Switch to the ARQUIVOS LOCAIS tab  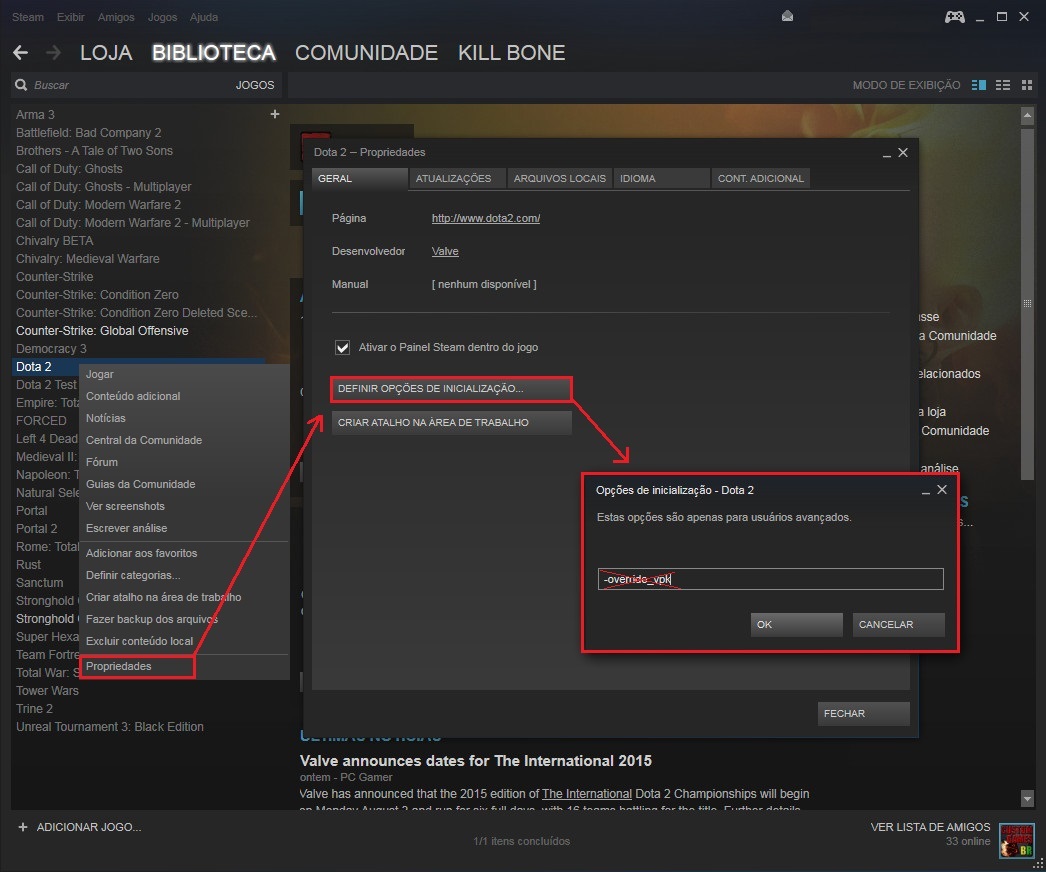[560, 178]
